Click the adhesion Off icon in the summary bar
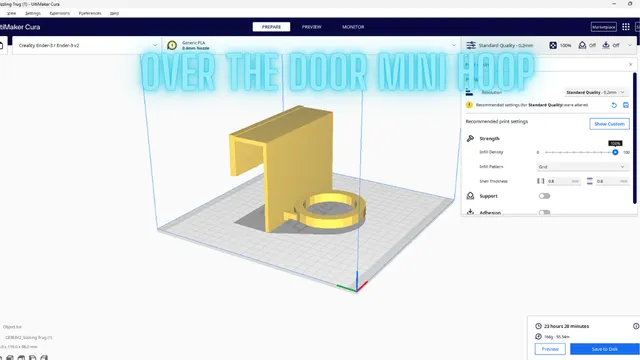This screenshot has height=360, width=640. click(606, 45)
